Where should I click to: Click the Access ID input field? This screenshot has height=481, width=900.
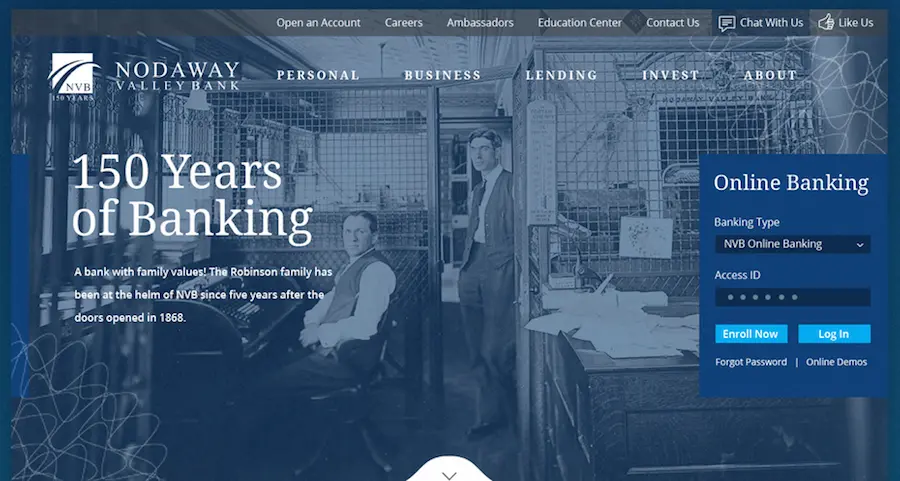pos(793,297)
